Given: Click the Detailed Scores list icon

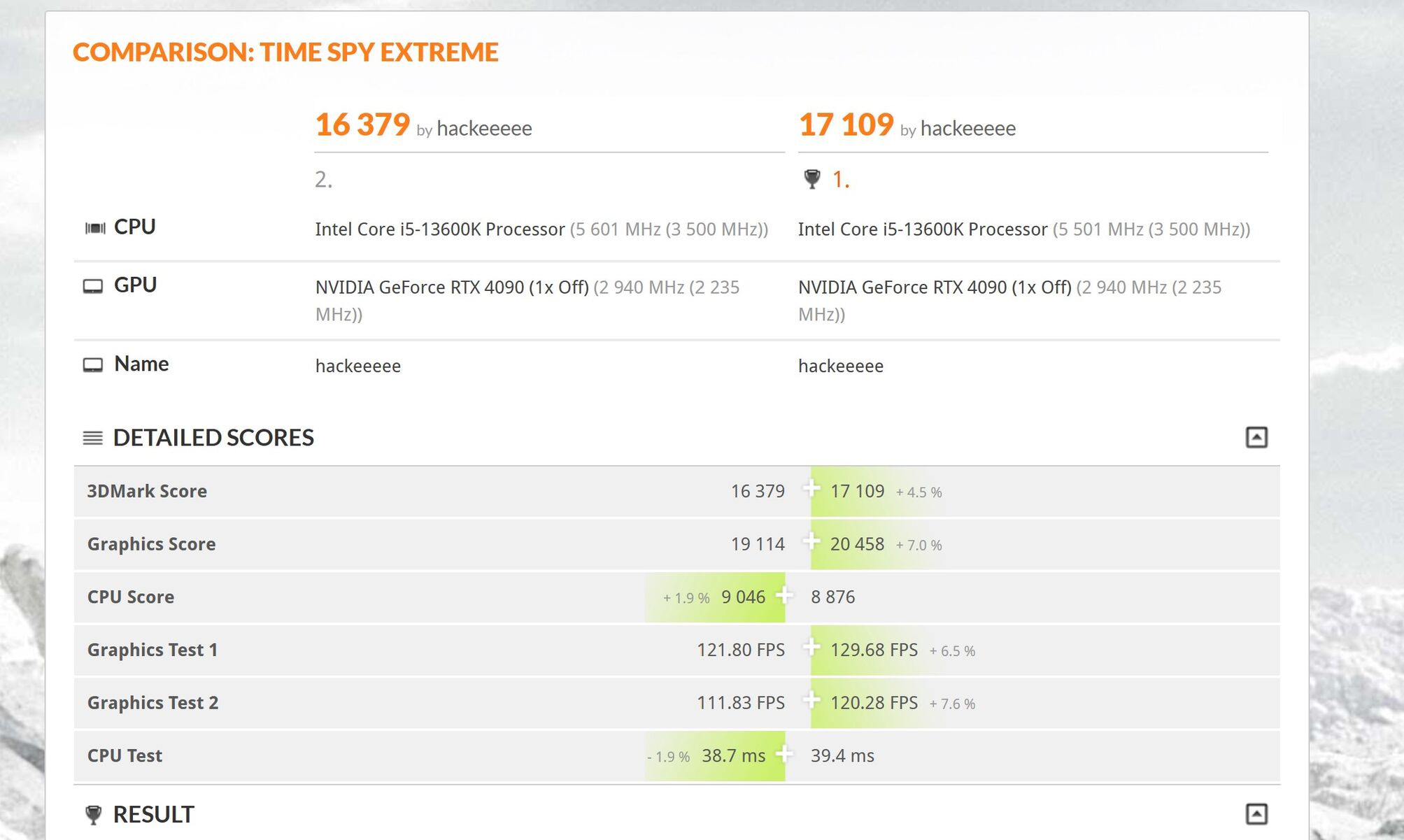Looking at the screenshot, I should [x=92, y=438].
